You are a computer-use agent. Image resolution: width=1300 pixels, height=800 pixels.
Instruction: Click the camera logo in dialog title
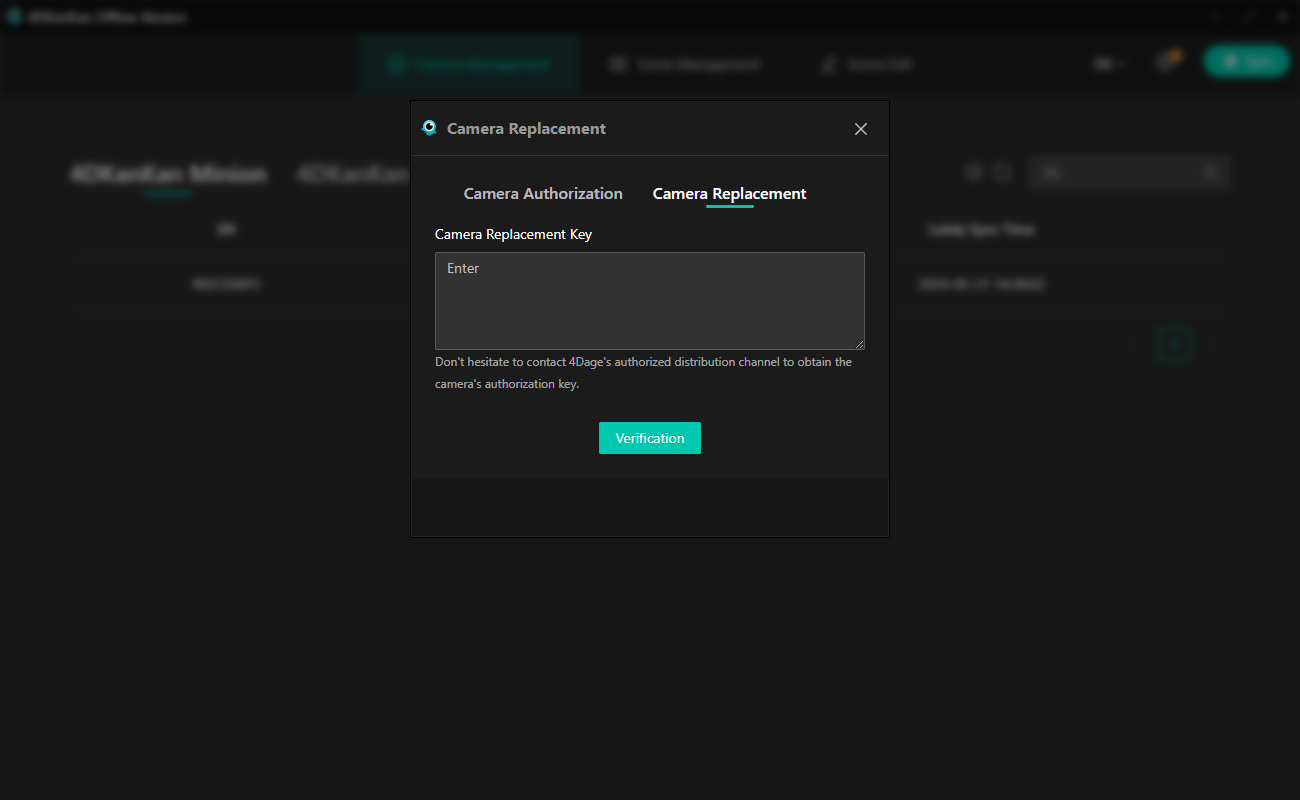(430, 128)
